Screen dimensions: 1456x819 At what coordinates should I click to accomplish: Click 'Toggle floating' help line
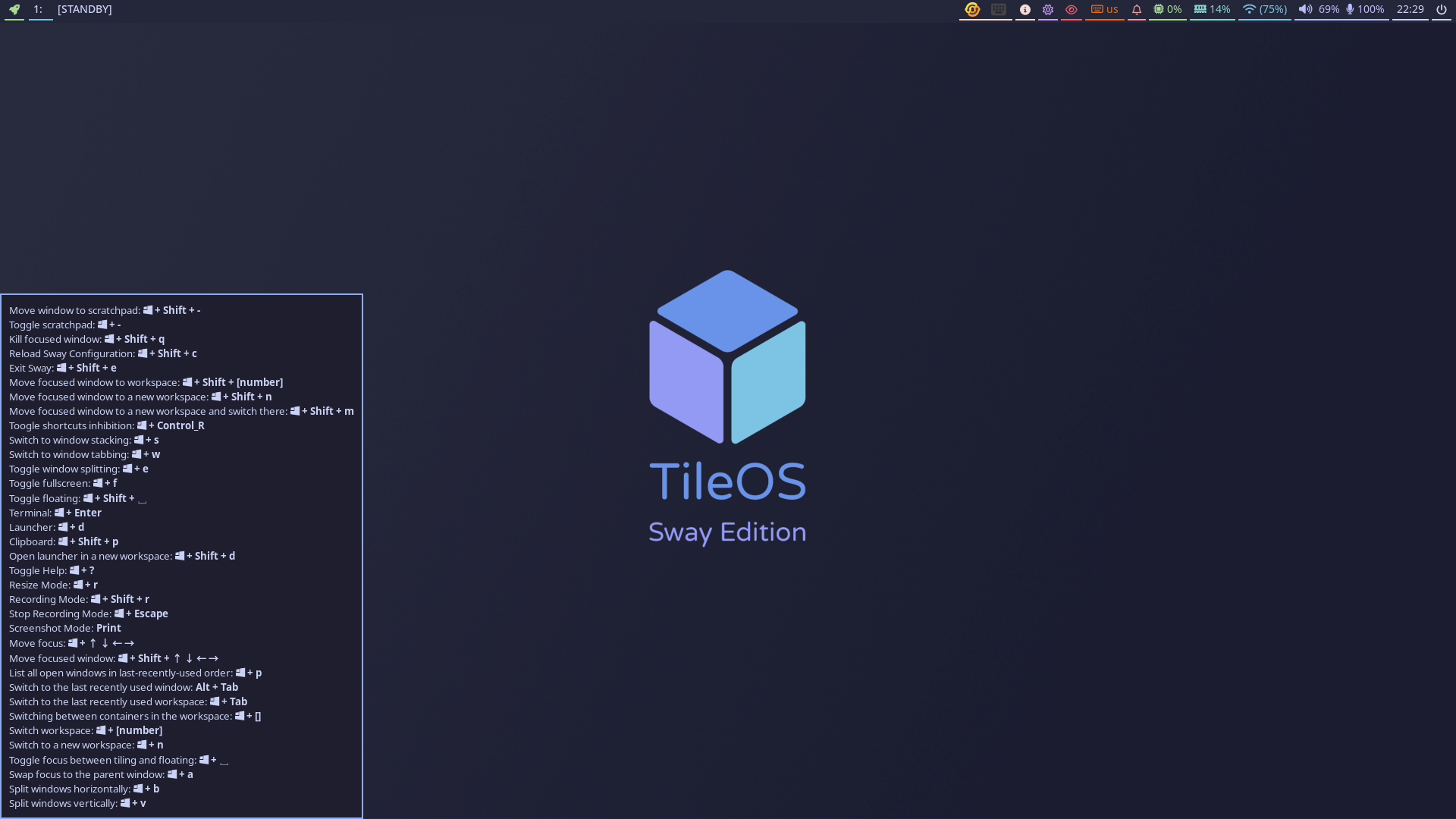(x=78, y=498)
